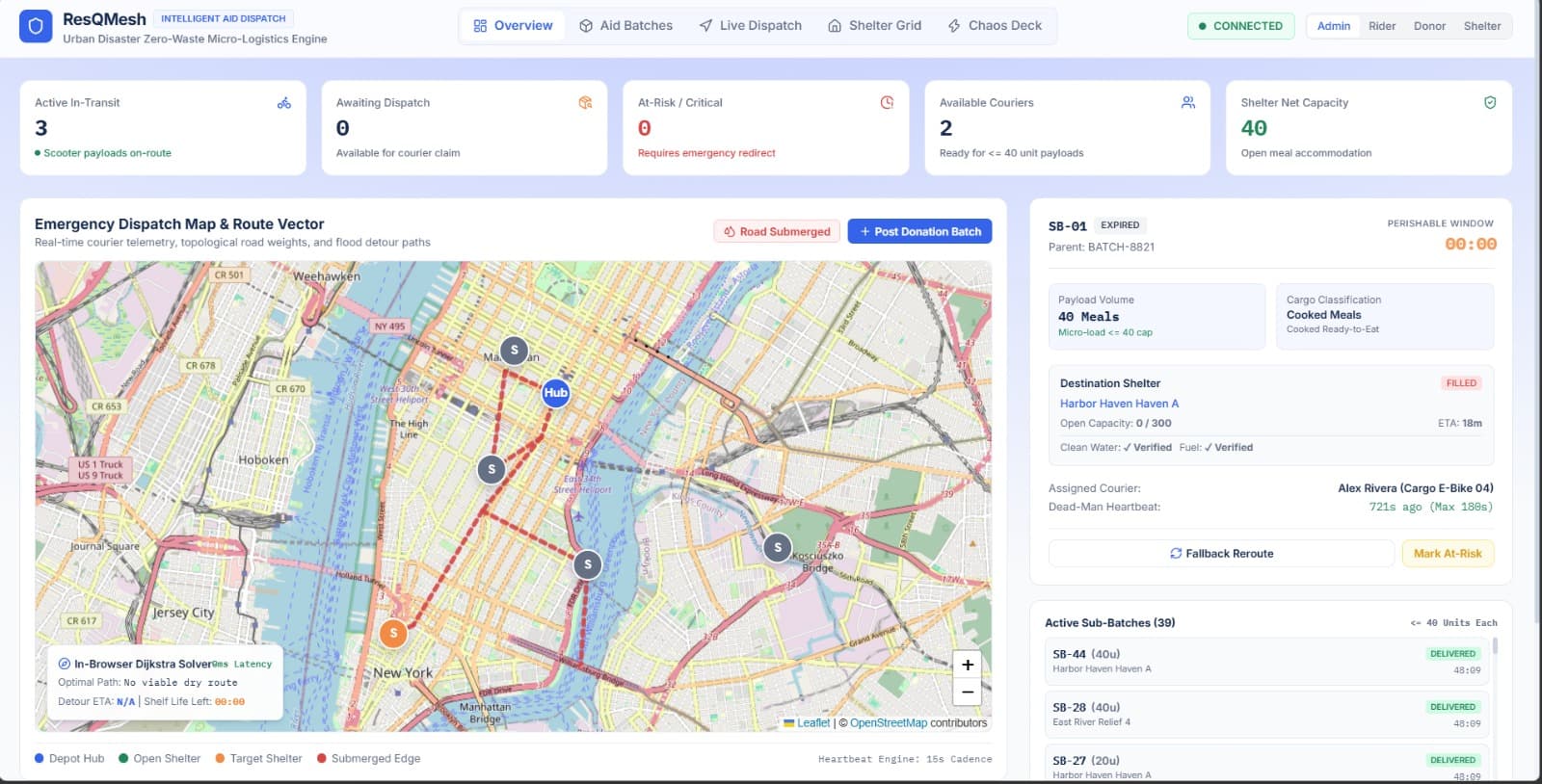Open the Overview tab
This screenshot has width=1542, height=784.
click(x=513, y=26)
